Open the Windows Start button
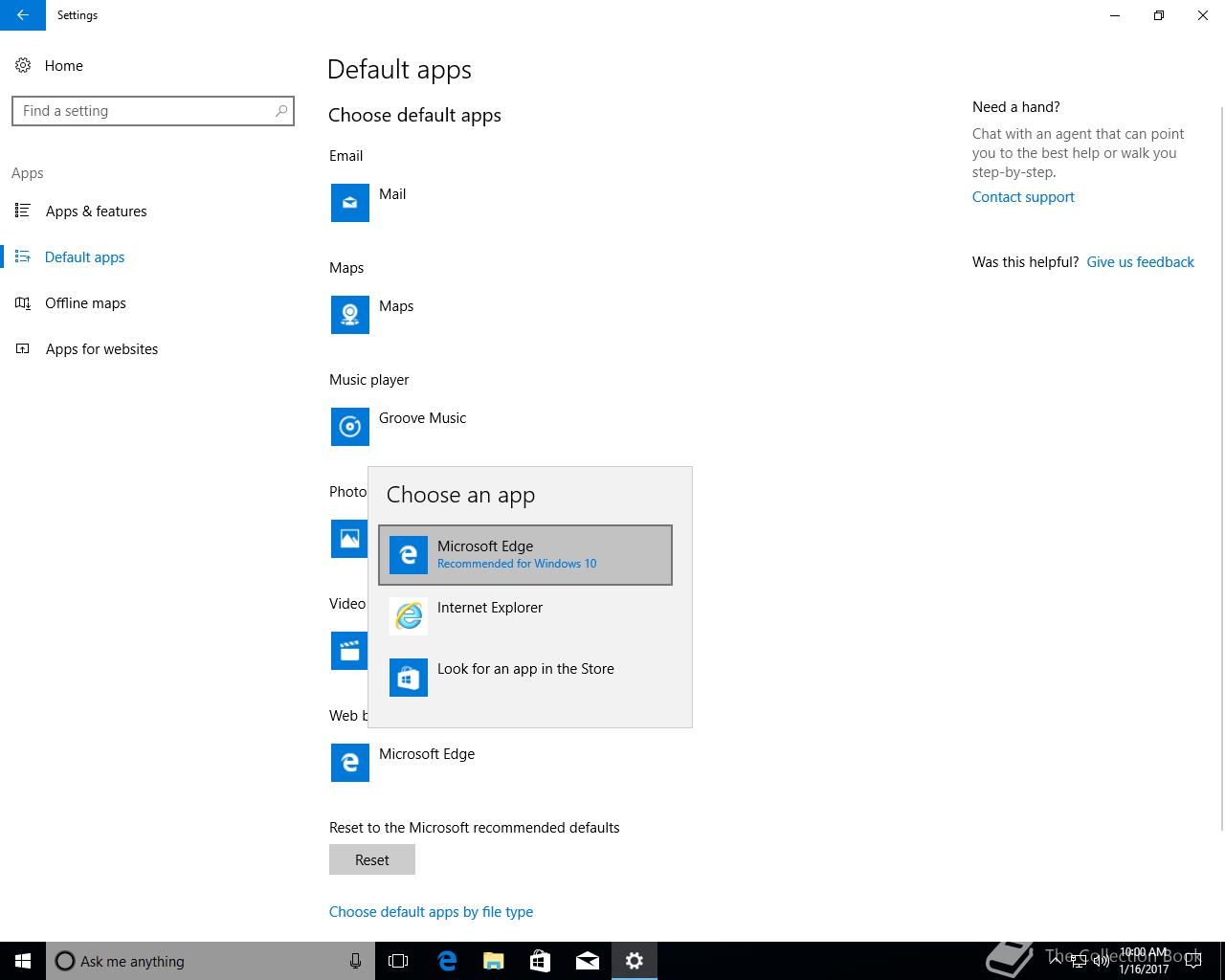1225x980 pixels. tap(23, 961)
